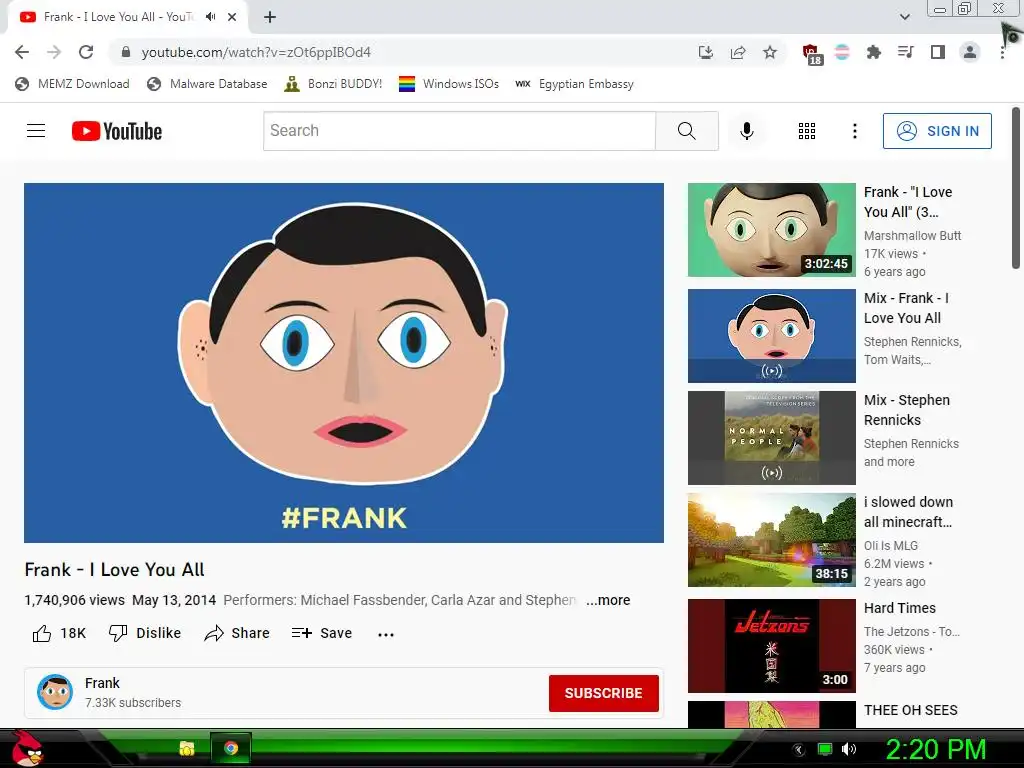Click the YouTube Search field
This screenshot has width=1024, height=768.
pyautogui.click(x=459, y=131)
